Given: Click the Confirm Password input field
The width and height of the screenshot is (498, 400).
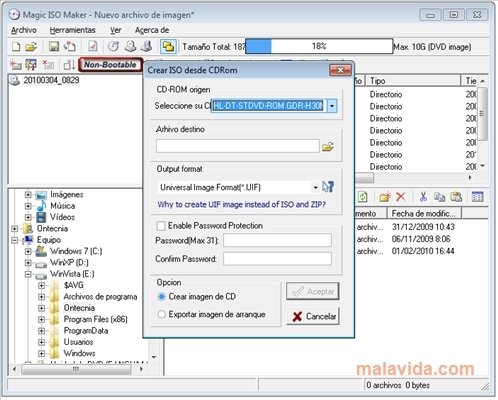Looking at the screenshot, I should coord(277,259).
